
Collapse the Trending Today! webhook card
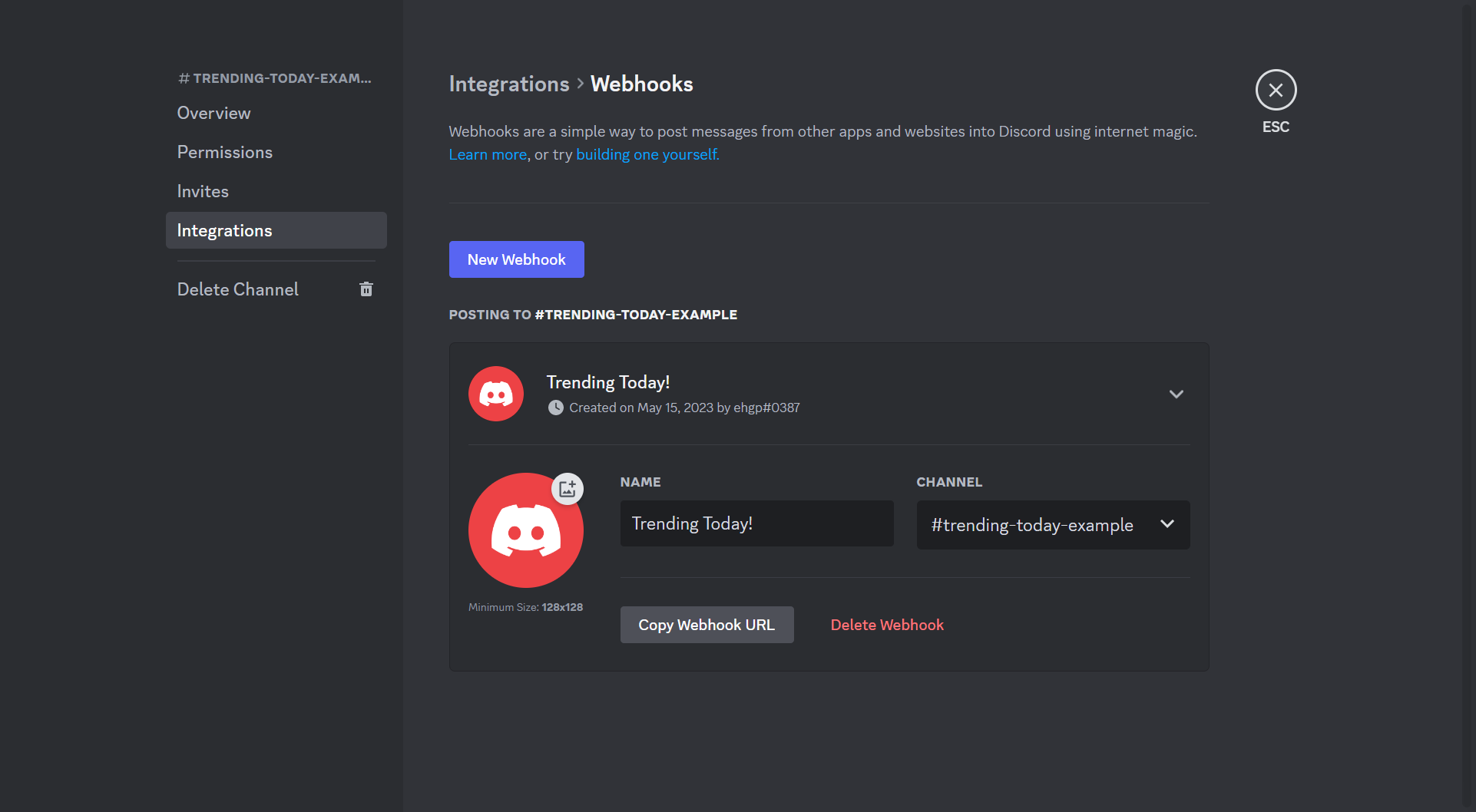[x=1176, y=394]
